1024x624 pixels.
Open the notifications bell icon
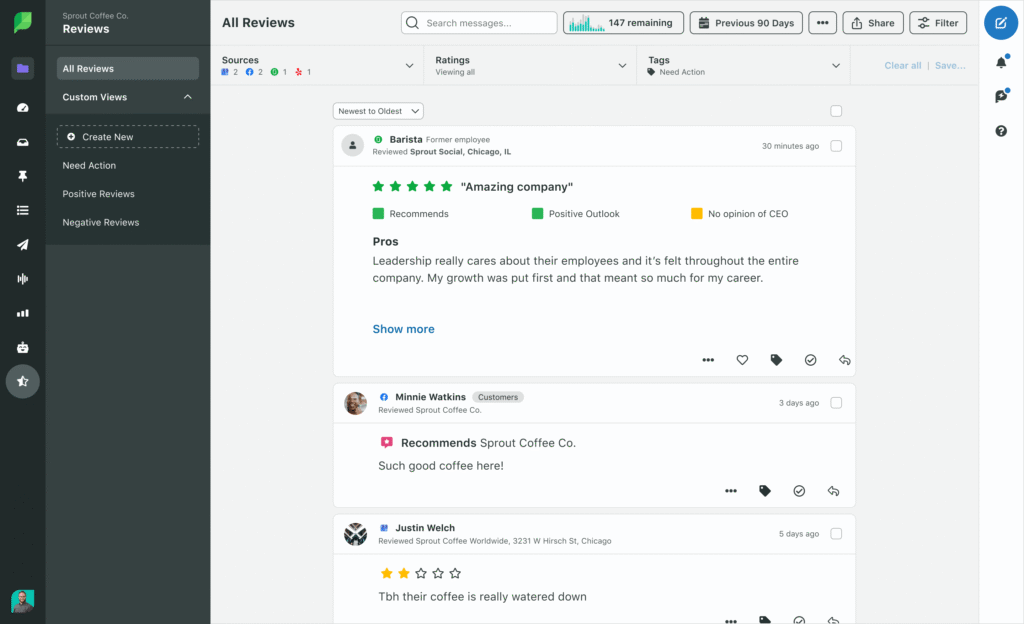(1001, 62)
